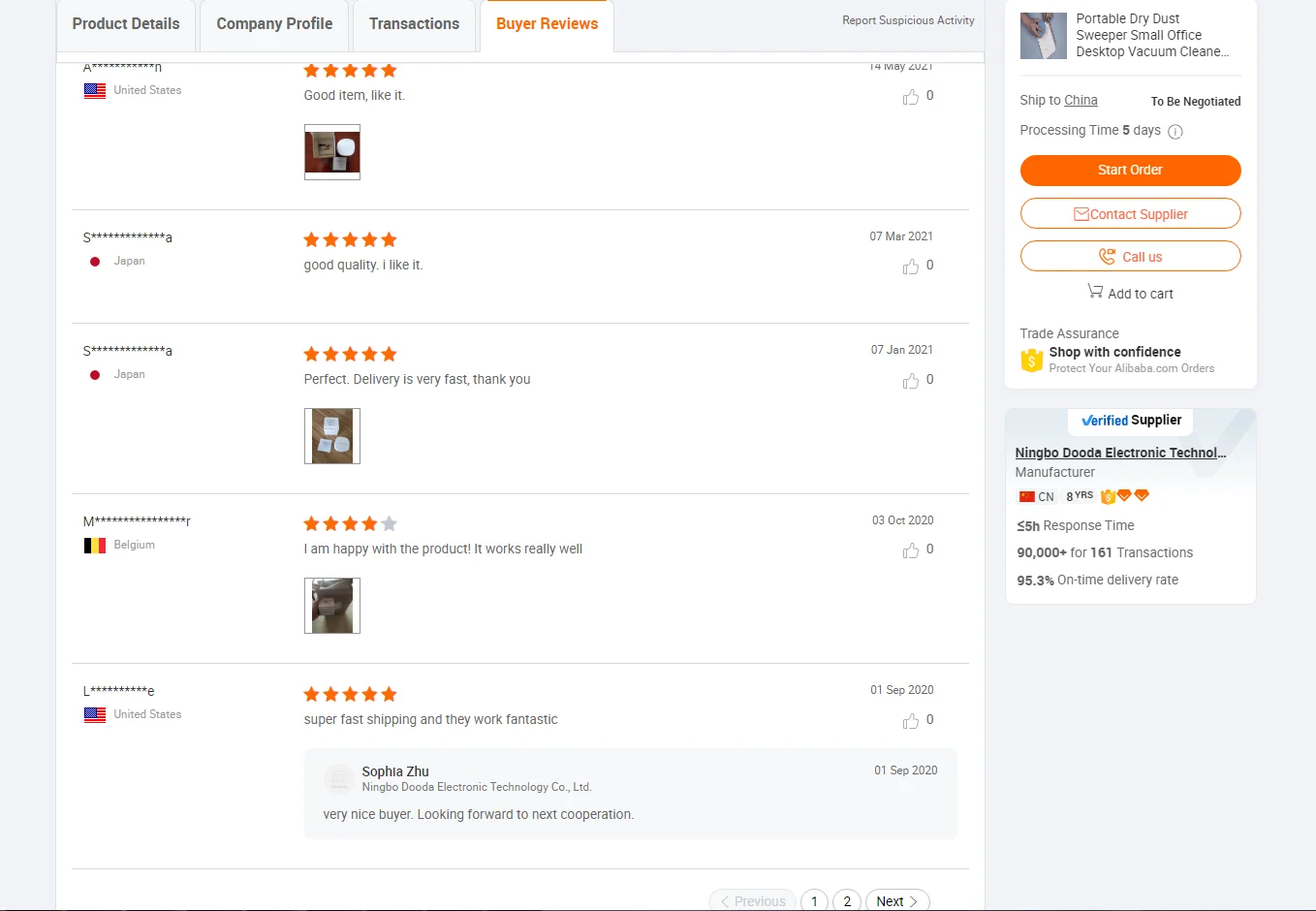Click the Japan flag beside 07 Jan 2021 review
Viewport: 1316px width, 911px height.
[x=95, y=375]
